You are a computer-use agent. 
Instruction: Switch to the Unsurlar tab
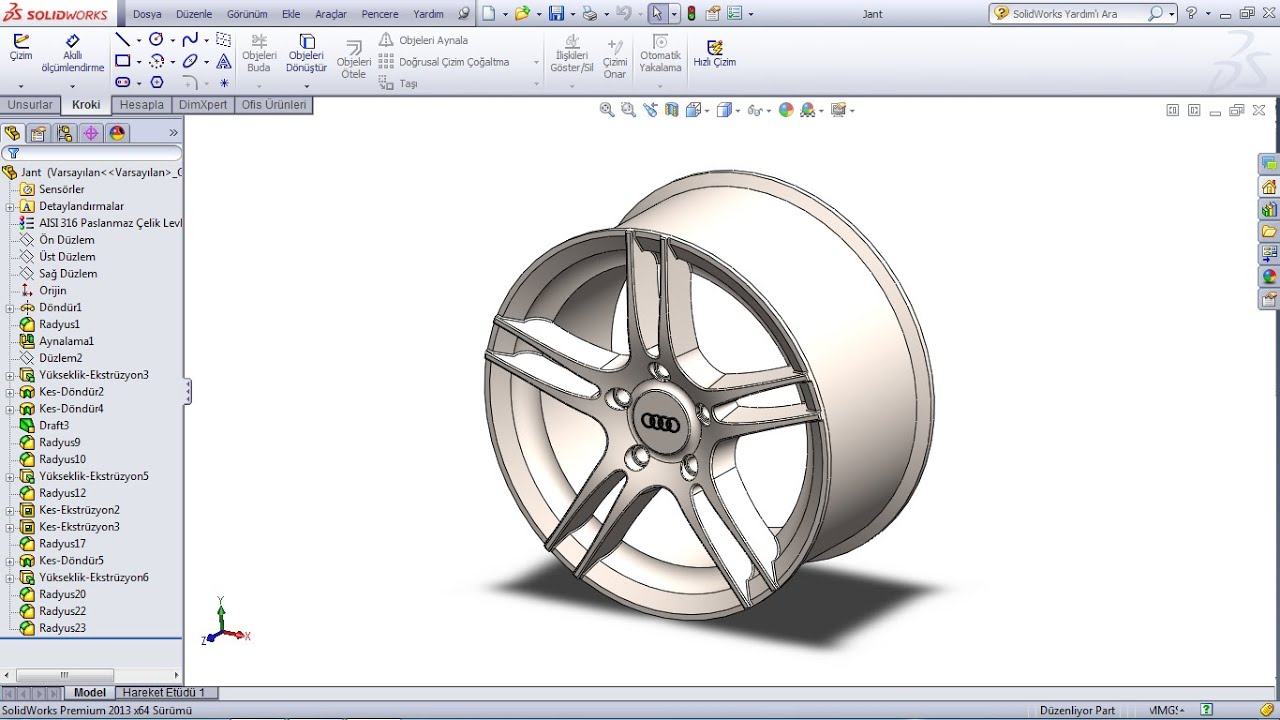[30, 104]
